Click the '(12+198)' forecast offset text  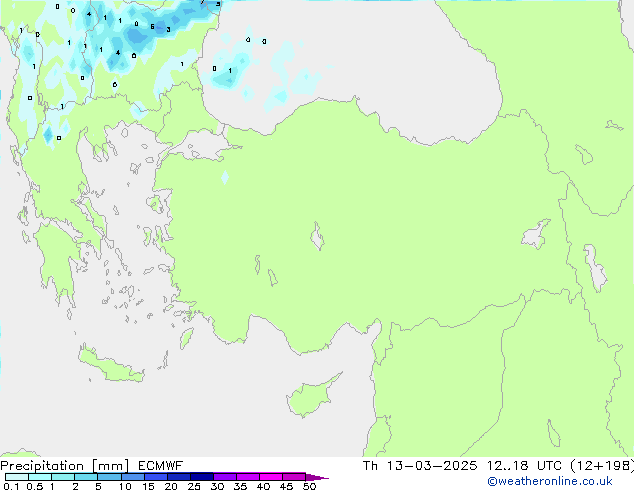coord(602,466)
